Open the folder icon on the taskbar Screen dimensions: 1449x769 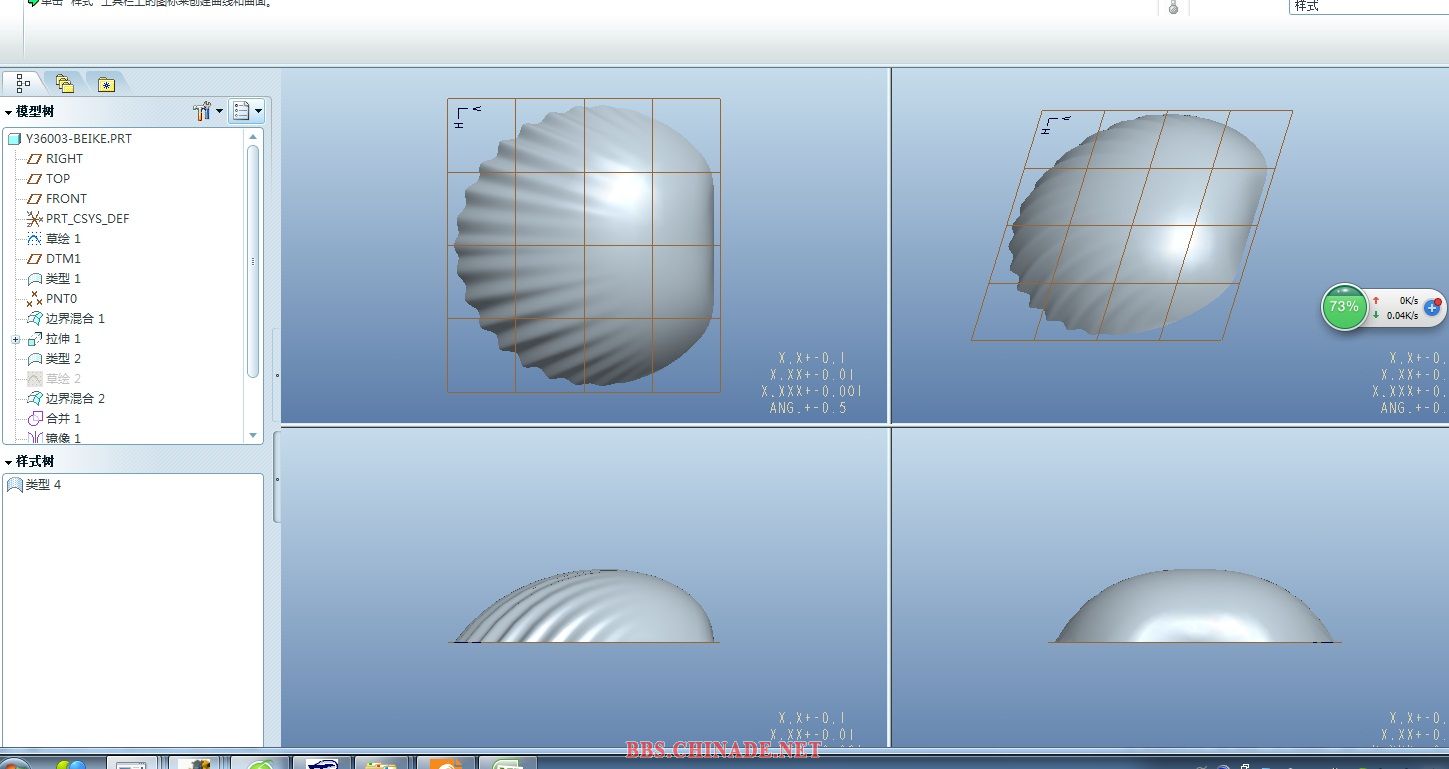click(x=380, y=764)
